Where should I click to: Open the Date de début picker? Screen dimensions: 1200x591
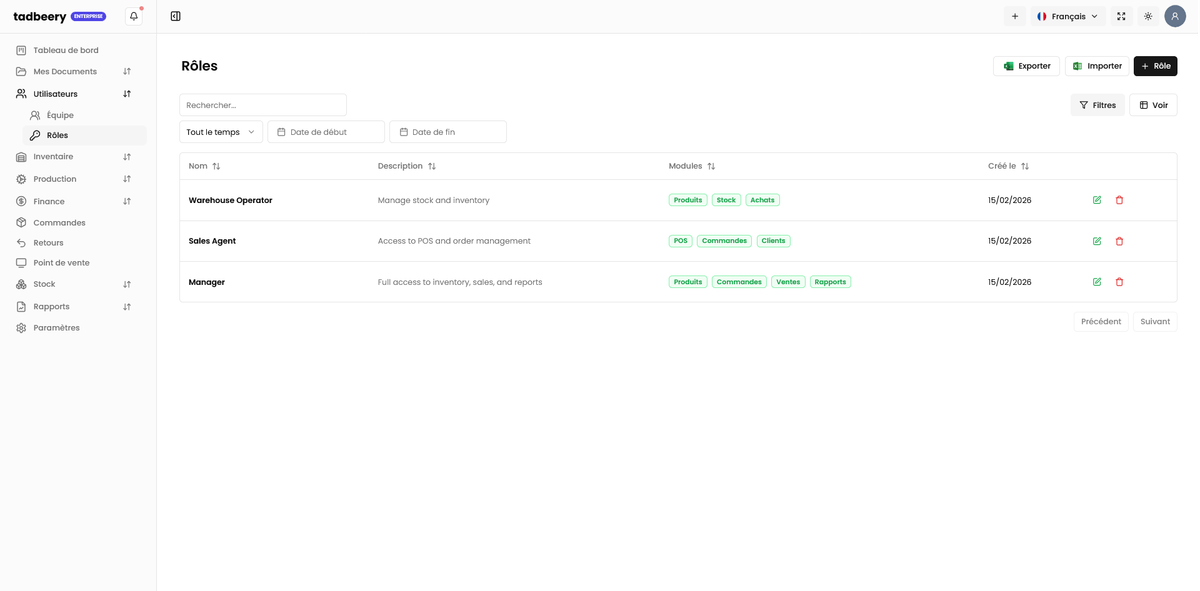[326, 132]
